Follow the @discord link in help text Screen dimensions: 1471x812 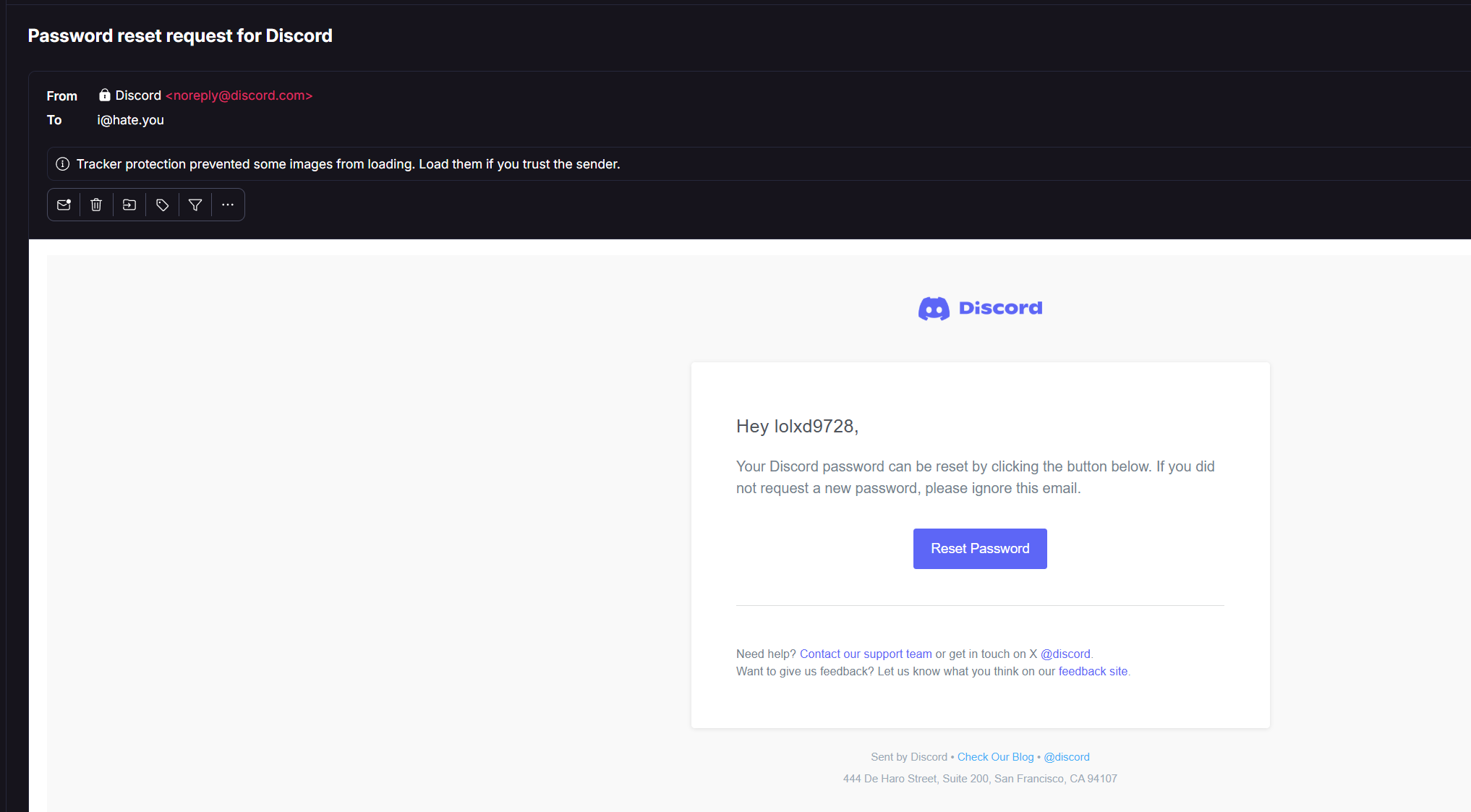(1065, 654)
